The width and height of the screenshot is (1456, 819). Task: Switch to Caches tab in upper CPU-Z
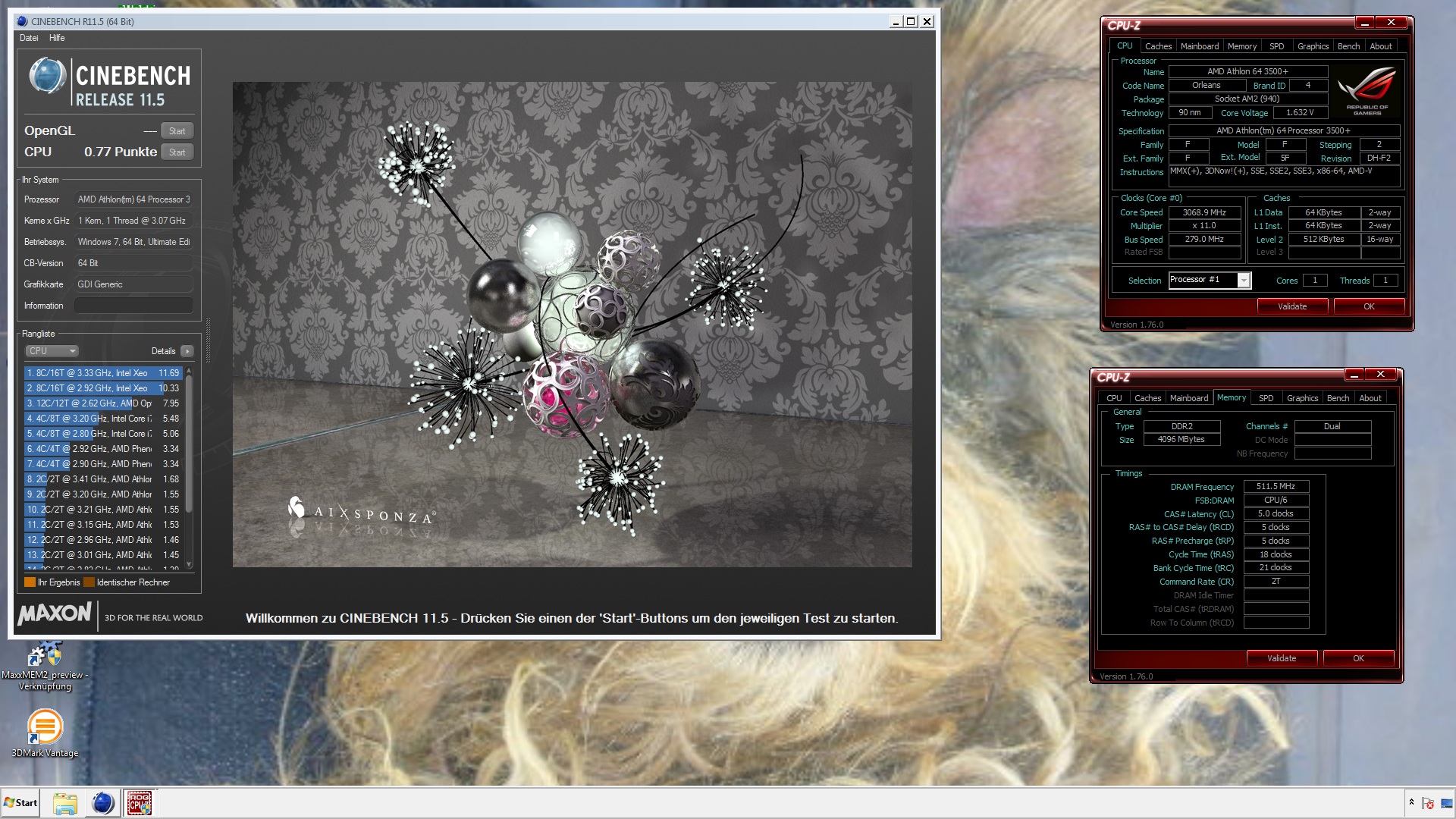(x=1158, y=46)
